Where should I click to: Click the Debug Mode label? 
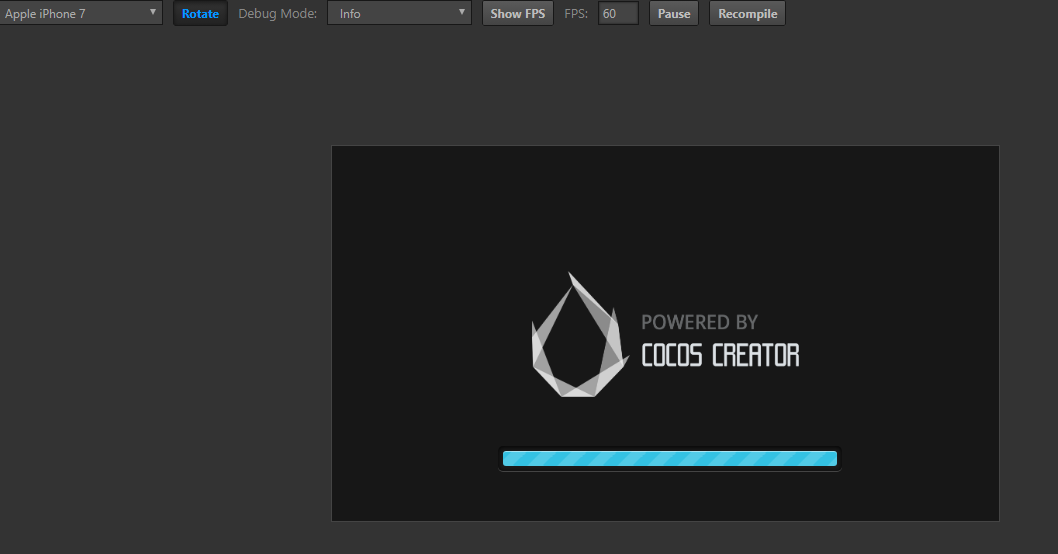pos(277,13)
